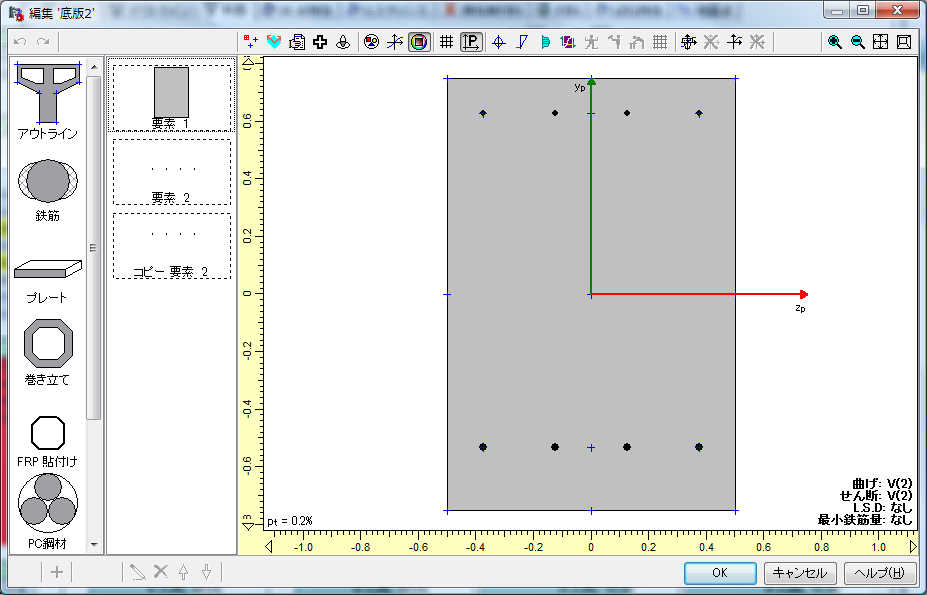
Task: Click the zoom in magnifier icon
Action: click(834, 42)
